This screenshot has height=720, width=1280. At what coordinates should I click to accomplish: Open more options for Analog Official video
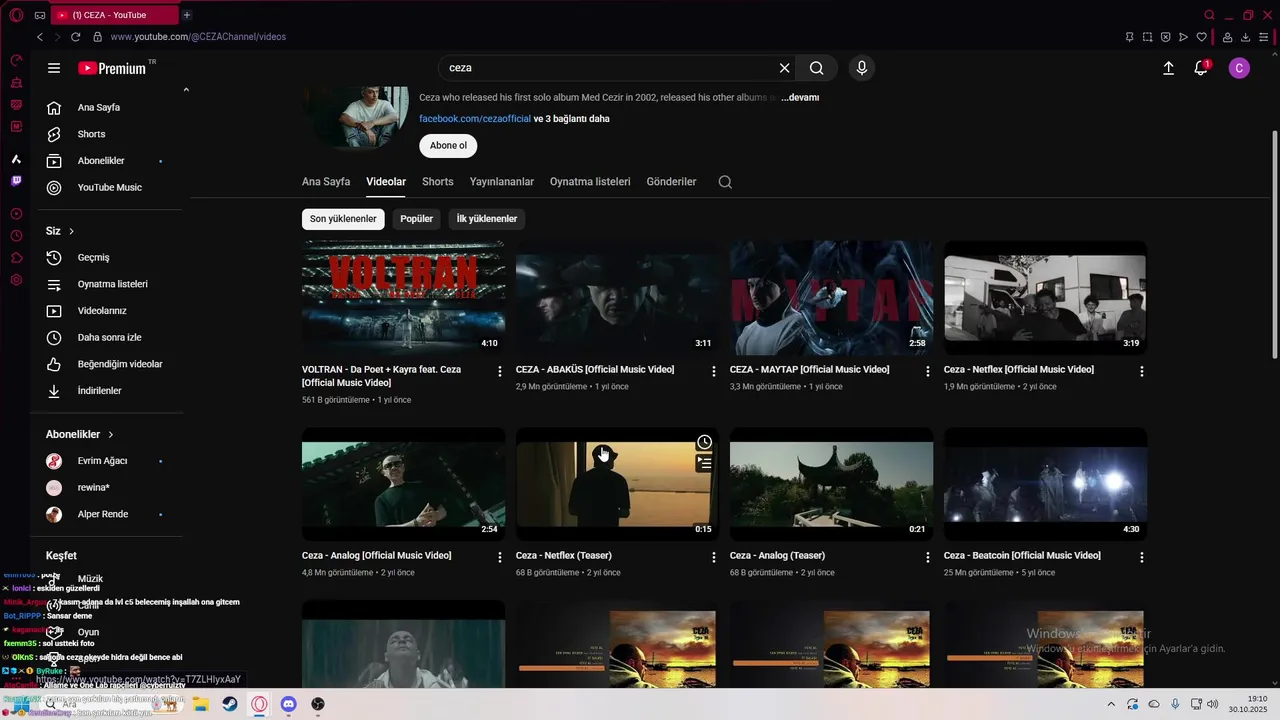coord(500,557)
